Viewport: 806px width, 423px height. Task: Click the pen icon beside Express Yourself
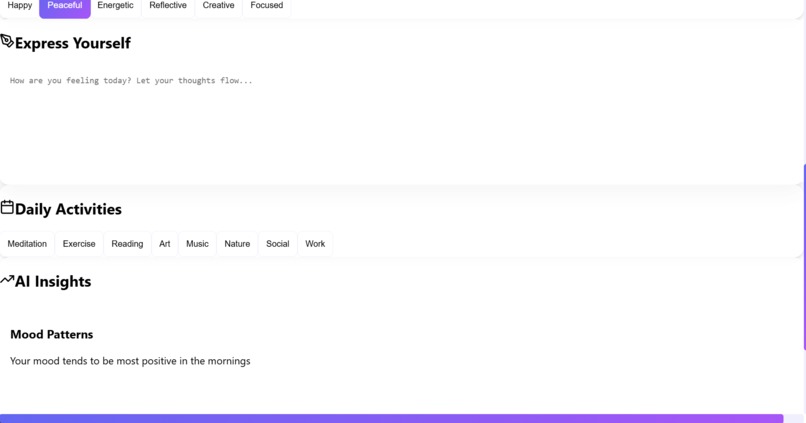(7, 41)
